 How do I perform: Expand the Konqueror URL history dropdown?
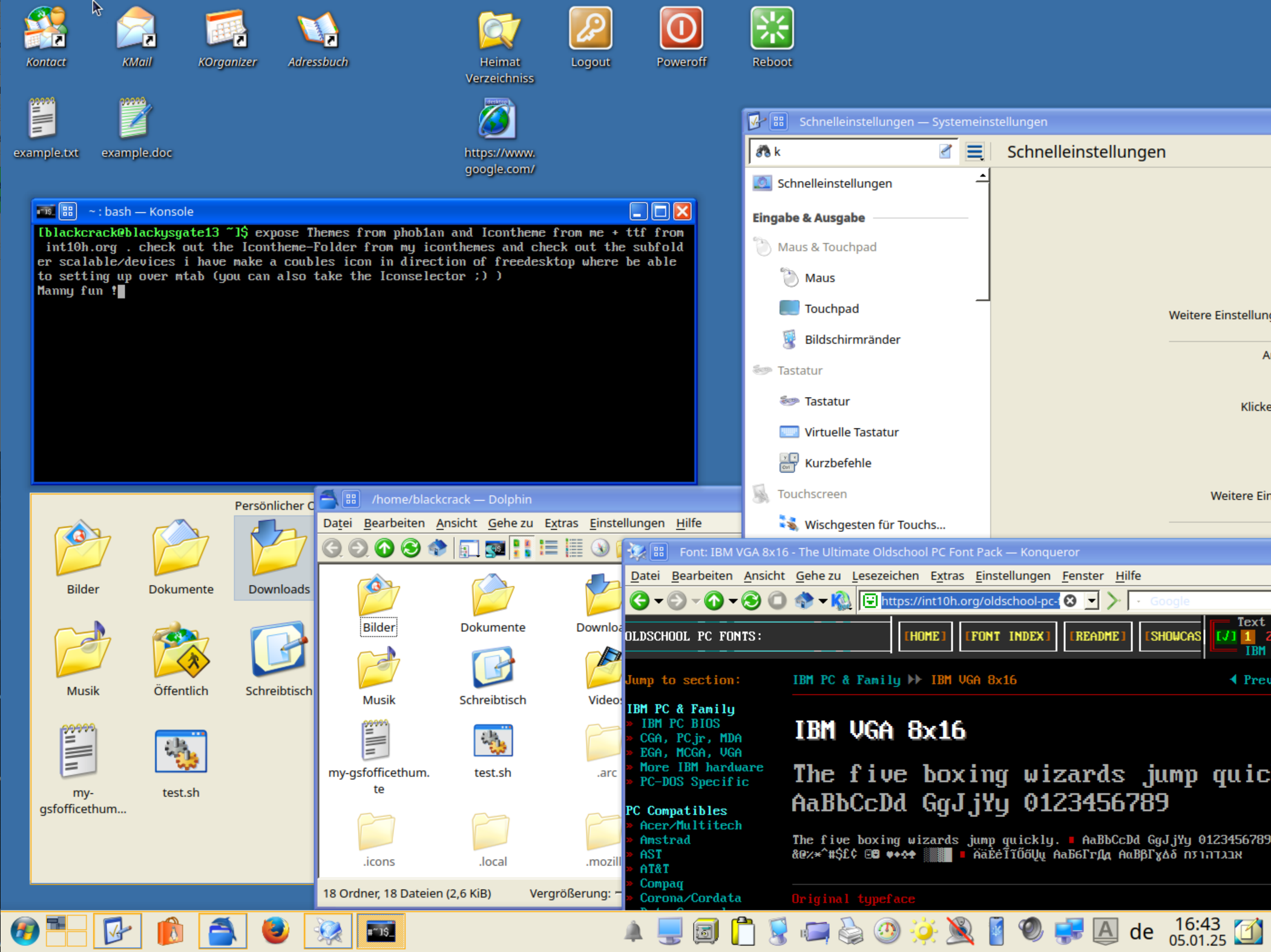pos(1091,601)
